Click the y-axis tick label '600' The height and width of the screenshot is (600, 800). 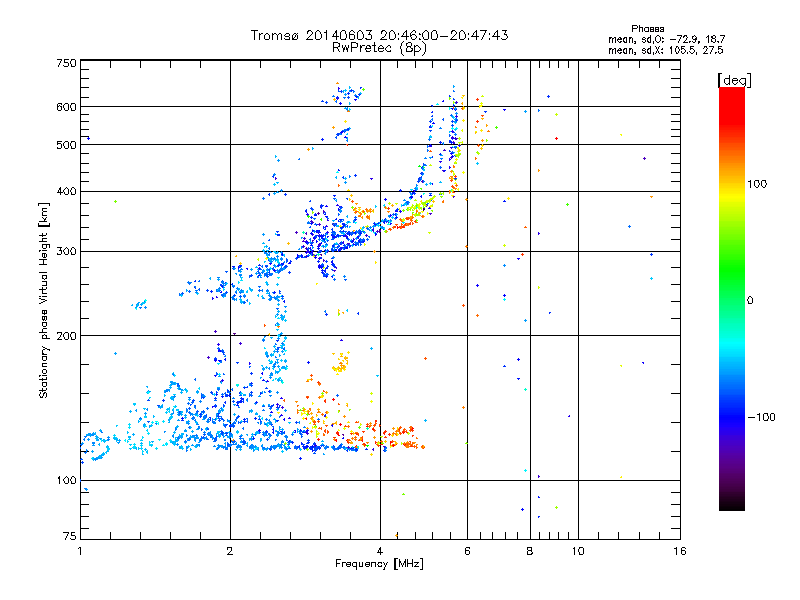click(66, 107)
